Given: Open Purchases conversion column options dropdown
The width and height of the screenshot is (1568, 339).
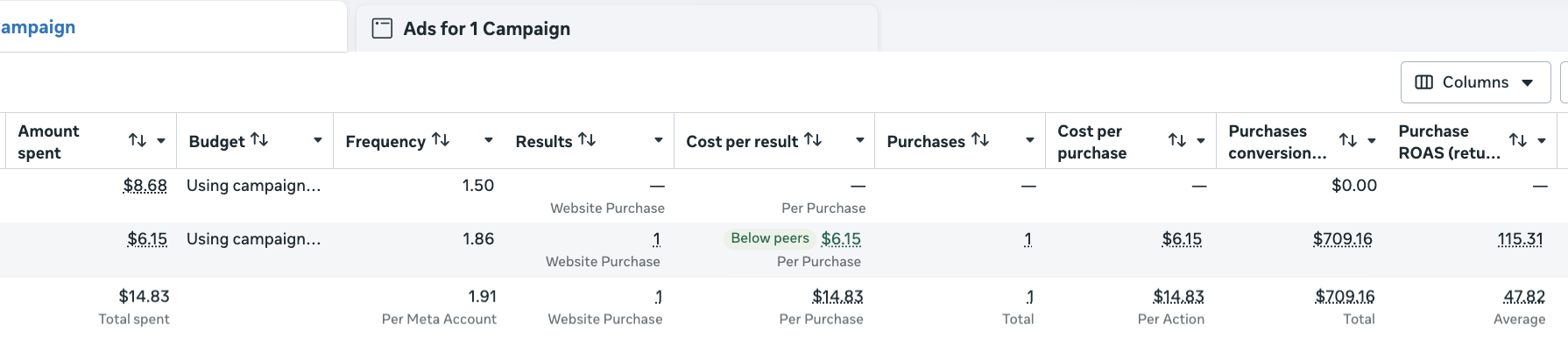Looking at the screenshot, I should click(x=1372, y=141).
